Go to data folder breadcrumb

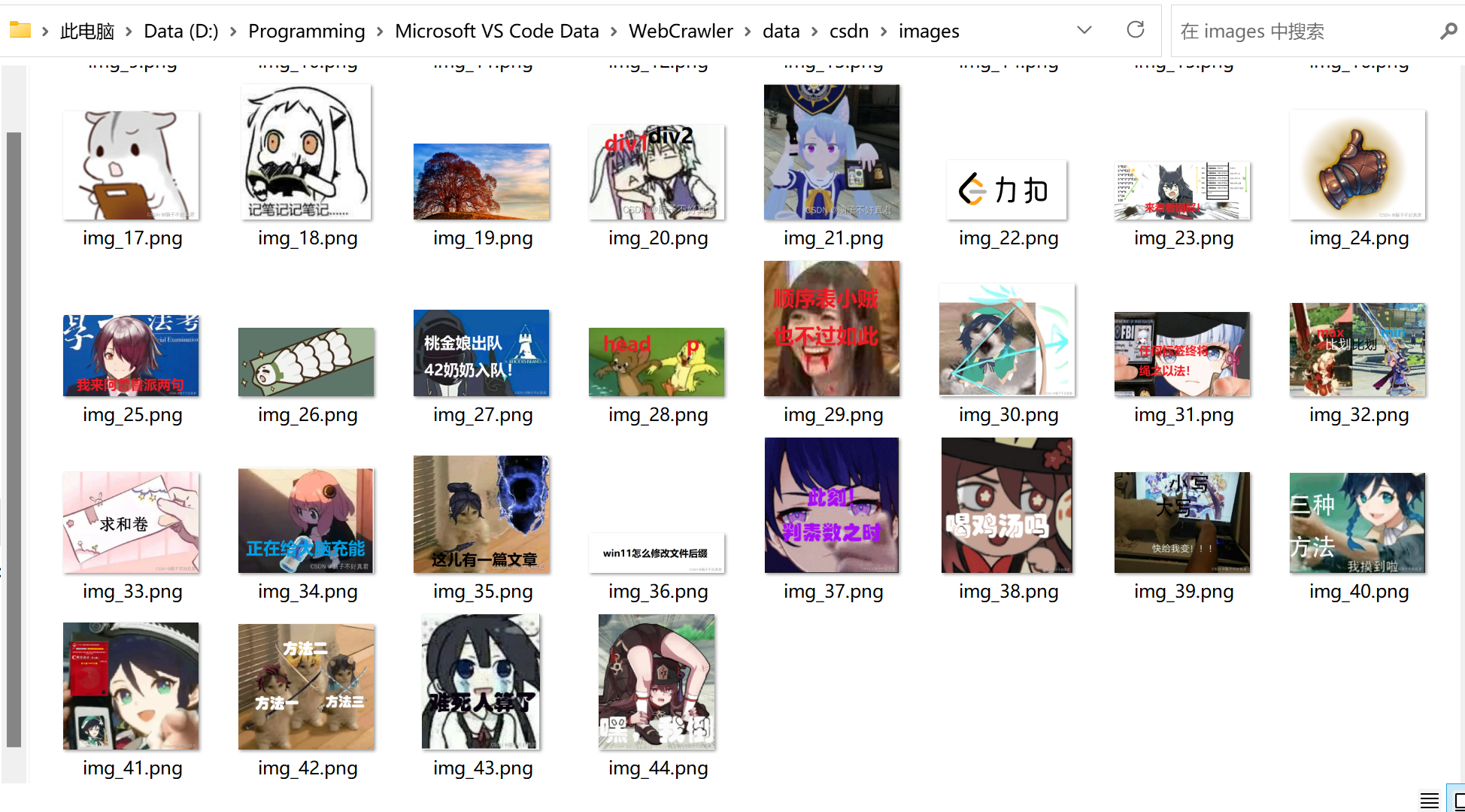pos(781,31)
